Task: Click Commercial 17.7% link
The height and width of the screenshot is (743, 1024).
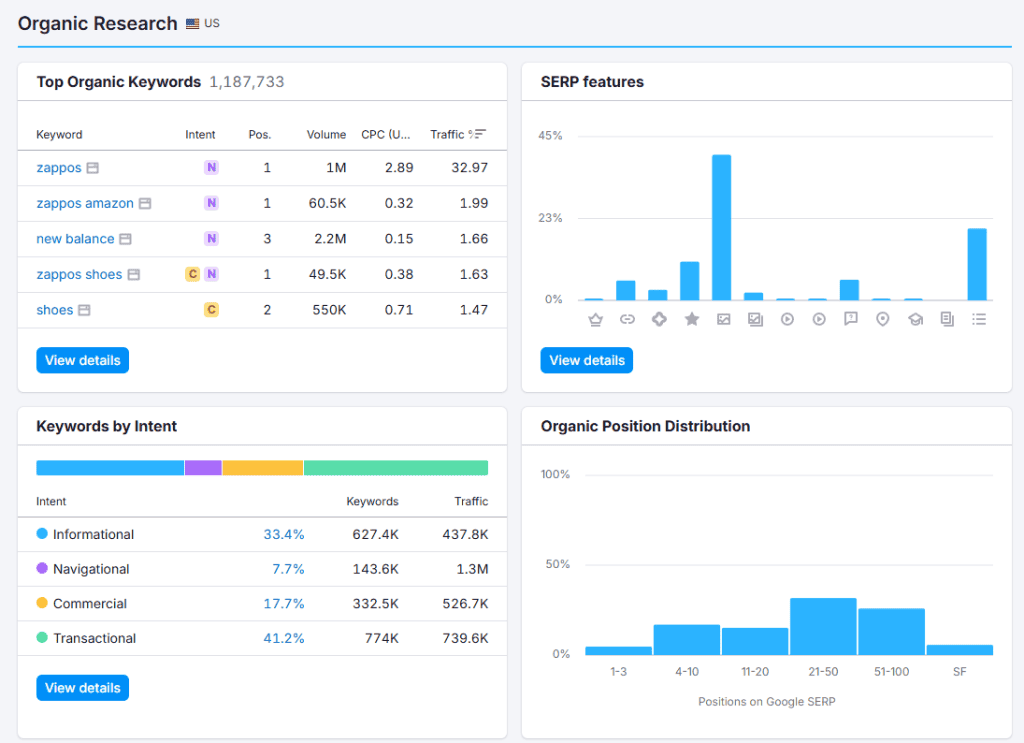Action: [x=284, y=603]
